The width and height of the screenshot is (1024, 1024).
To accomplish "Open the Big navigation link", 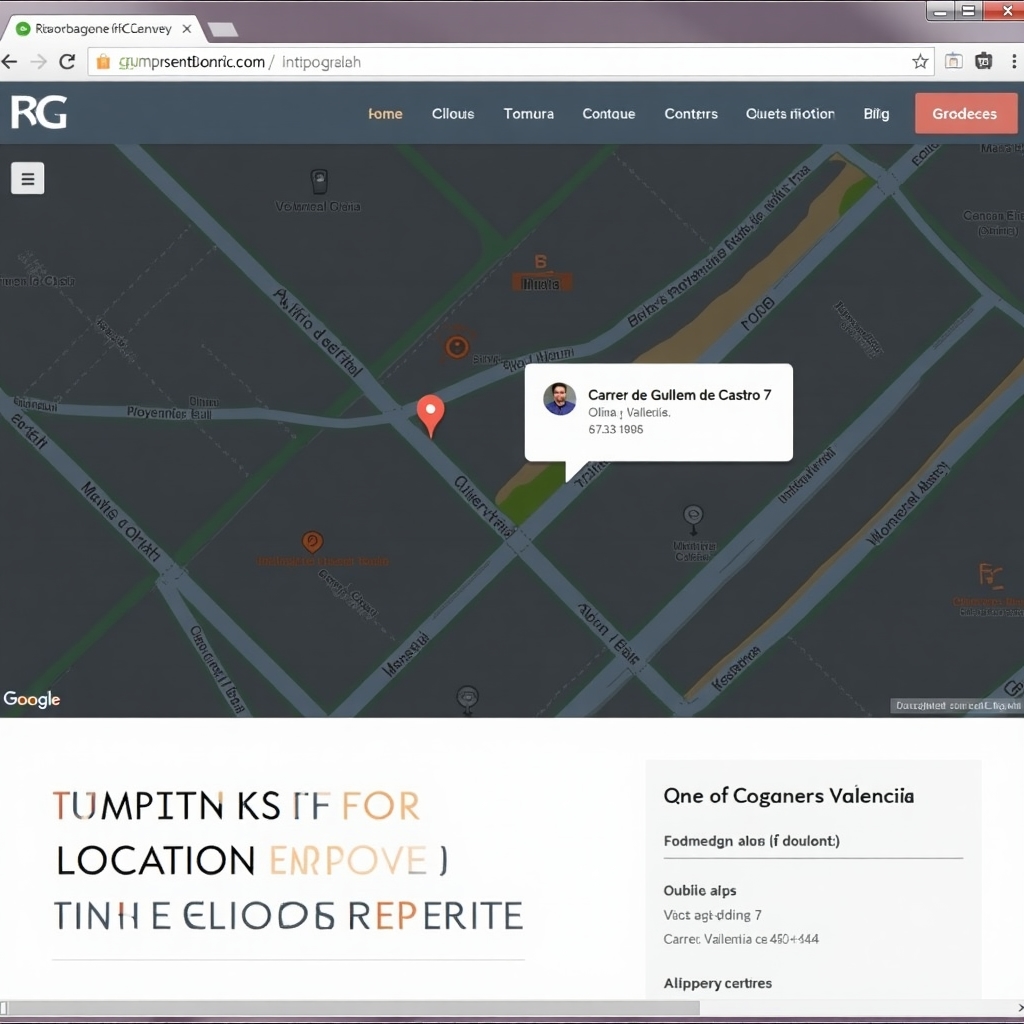I will pyautogui.click(x=876, y=114).
